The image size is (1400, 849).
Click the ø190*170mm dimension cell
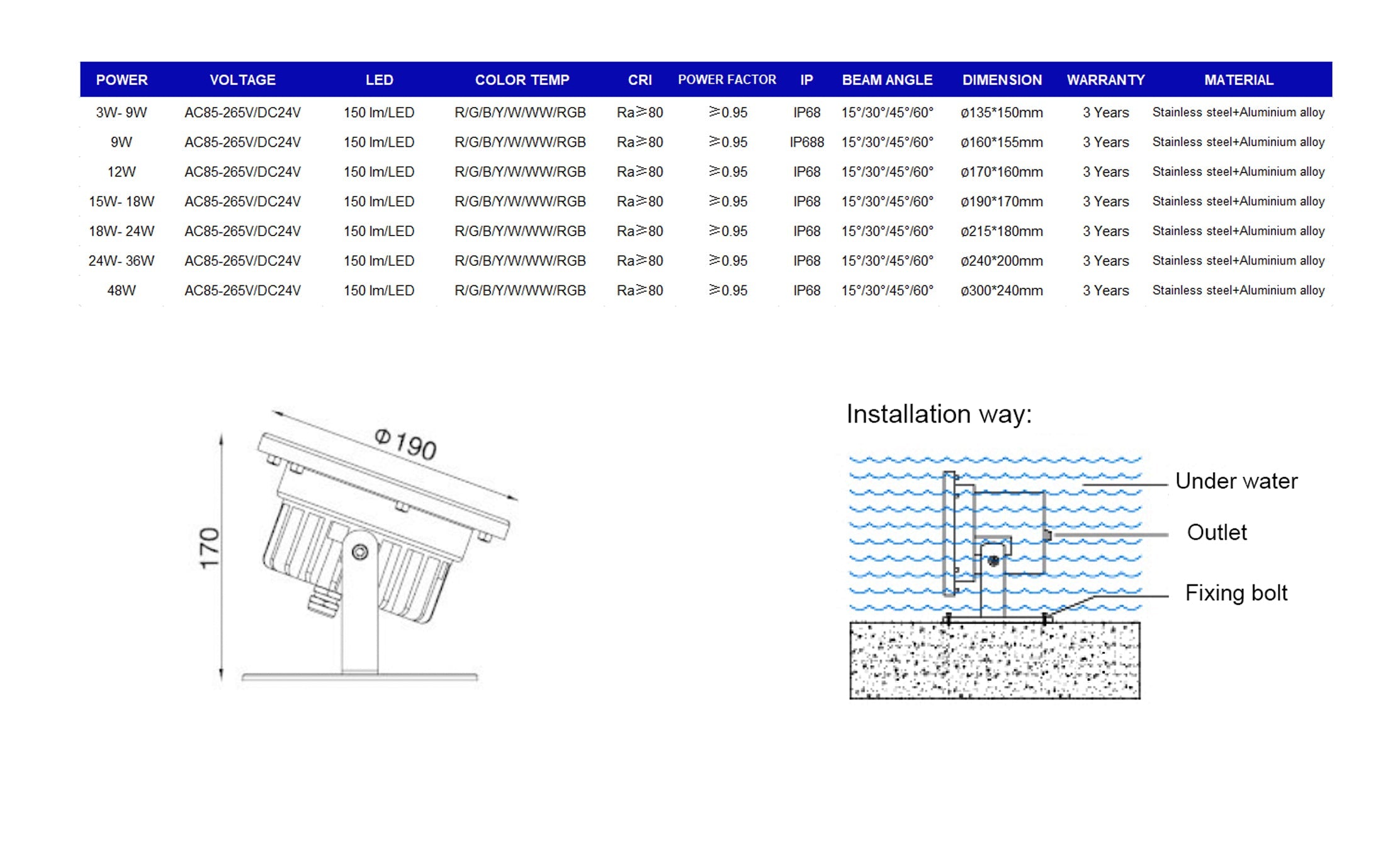click(1002, 202)
